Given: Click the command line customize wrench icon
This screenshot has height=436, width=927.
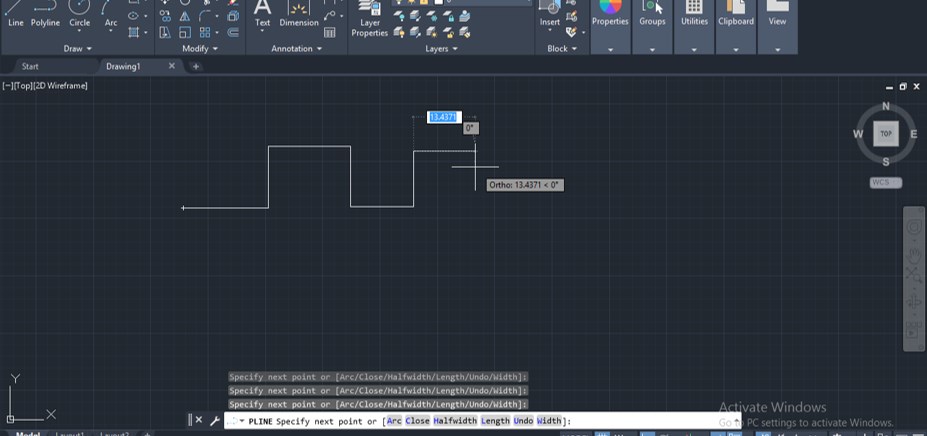Looking at the screenshot, I should 215,420.
